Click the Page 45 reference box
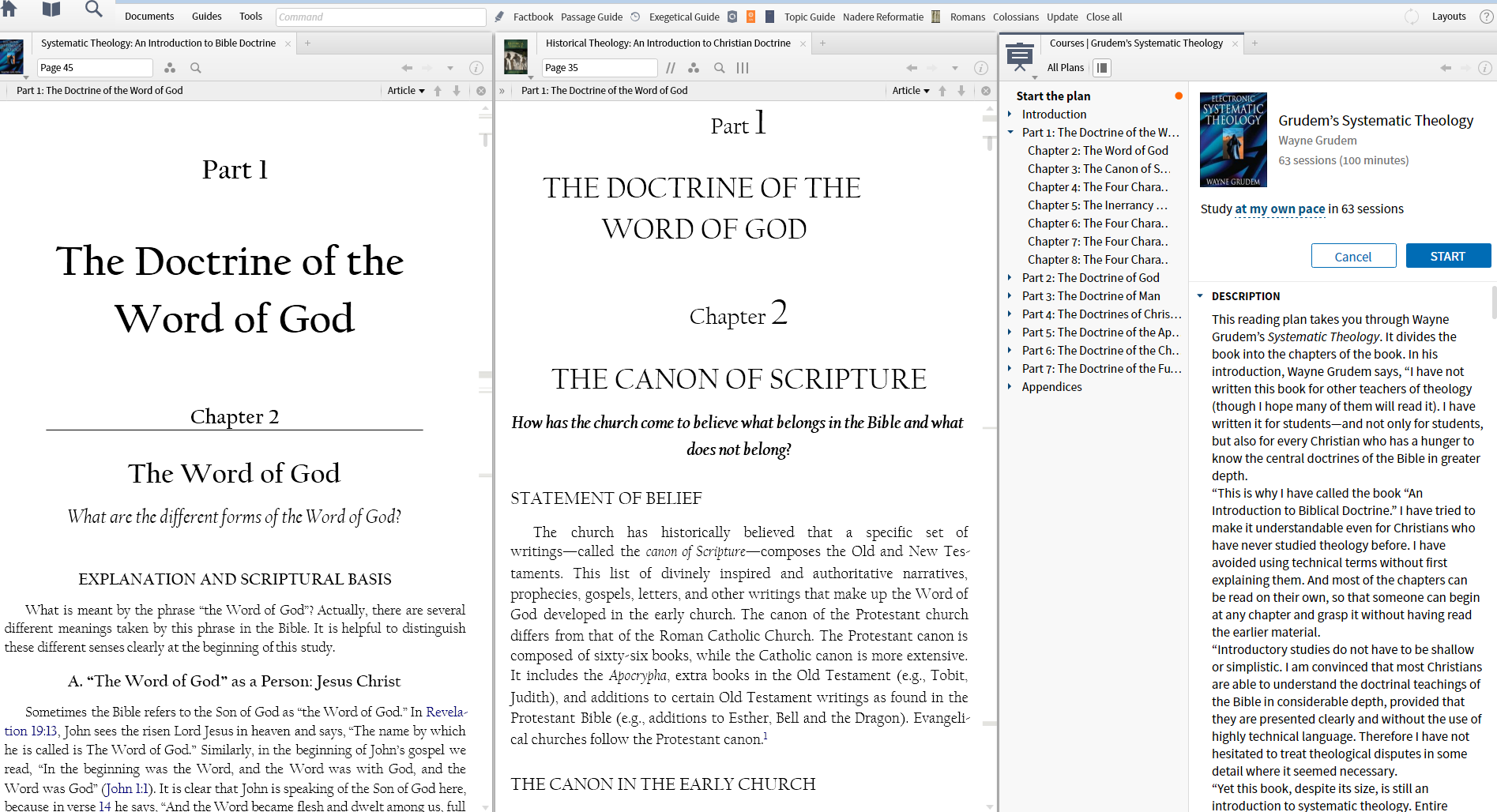 (x=95, y=68)
